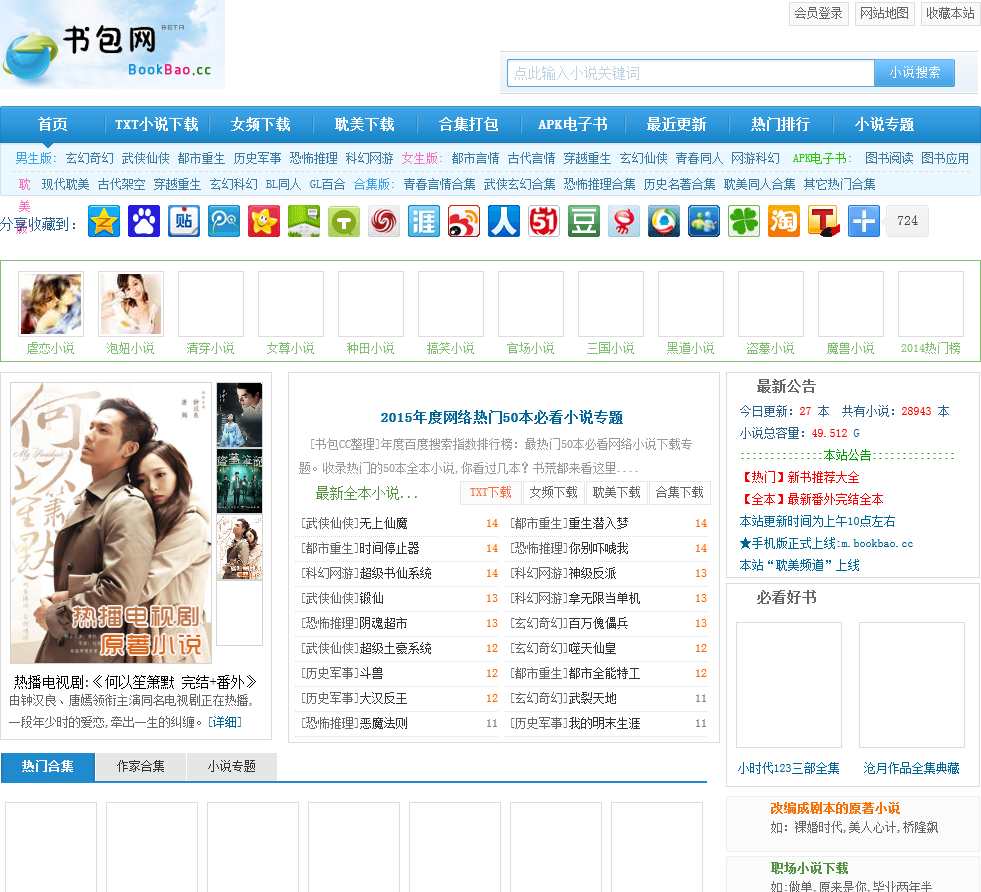
Task: Open 2015年度网络热门50本必看小说专题 headline
Action: (502, 417)
